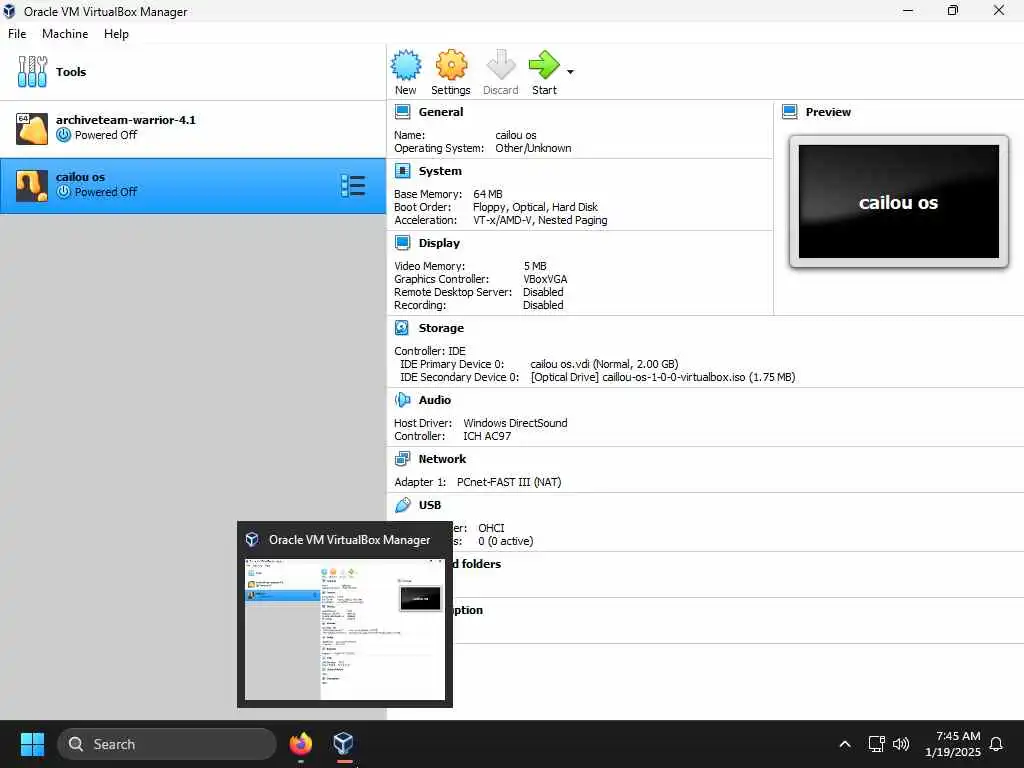Screen dimensions: 1024x768
Task: Click the Base Memory value 64 MB
Action: coord(488,194)
